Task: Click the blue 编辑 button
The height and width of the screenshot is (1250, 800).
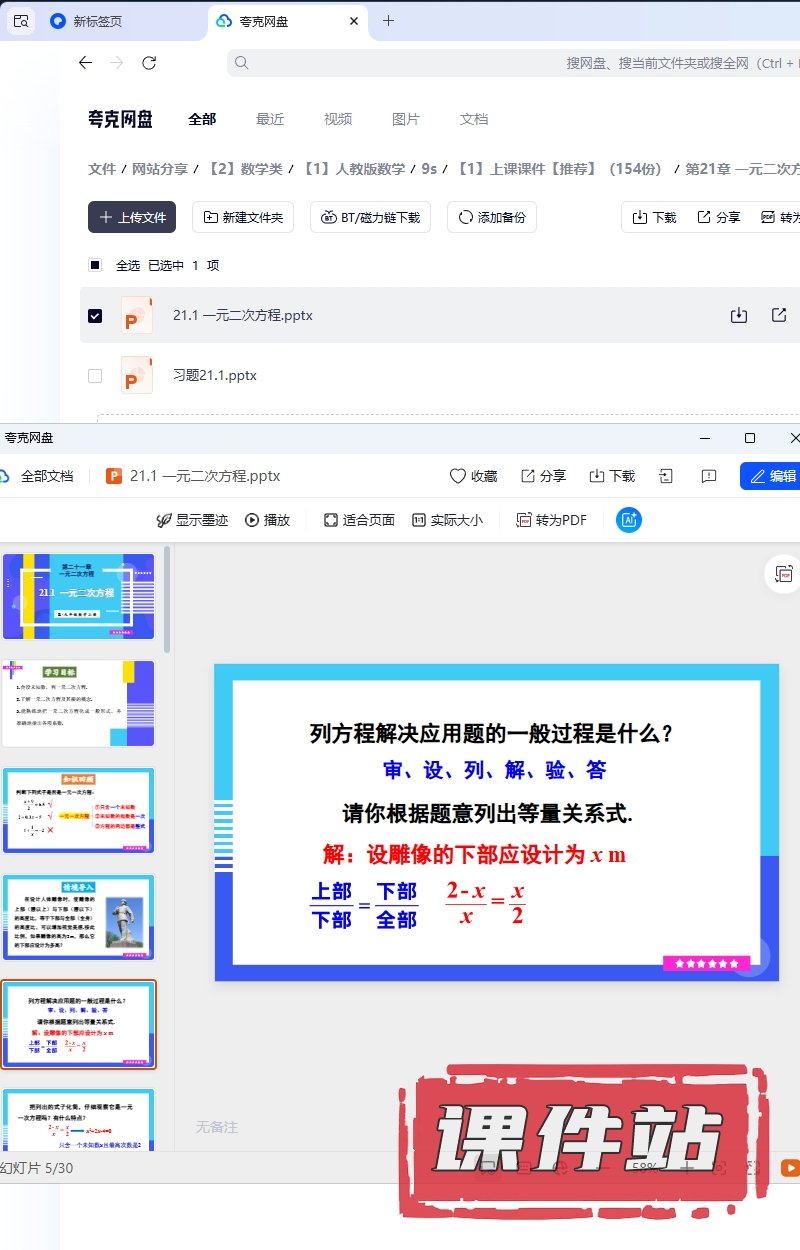Action: (771, 476)
